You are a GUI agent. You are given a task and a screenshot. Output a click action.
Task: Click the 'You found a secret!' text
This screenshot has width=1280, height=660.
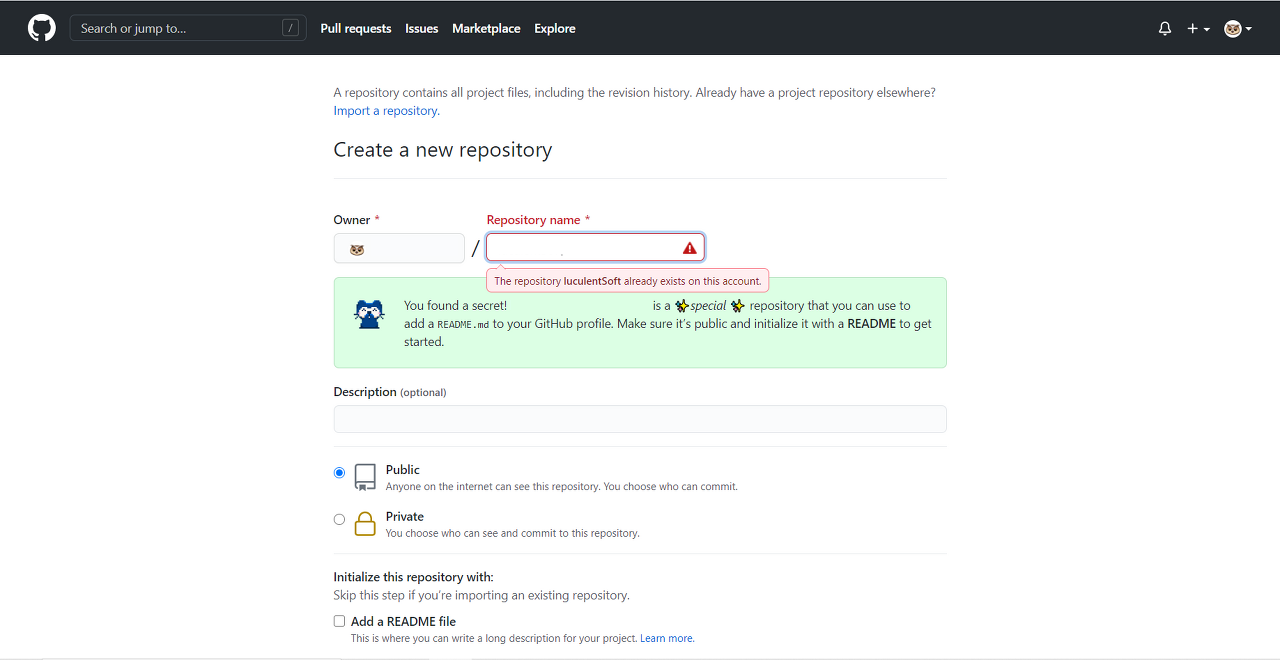coord(456,306)
